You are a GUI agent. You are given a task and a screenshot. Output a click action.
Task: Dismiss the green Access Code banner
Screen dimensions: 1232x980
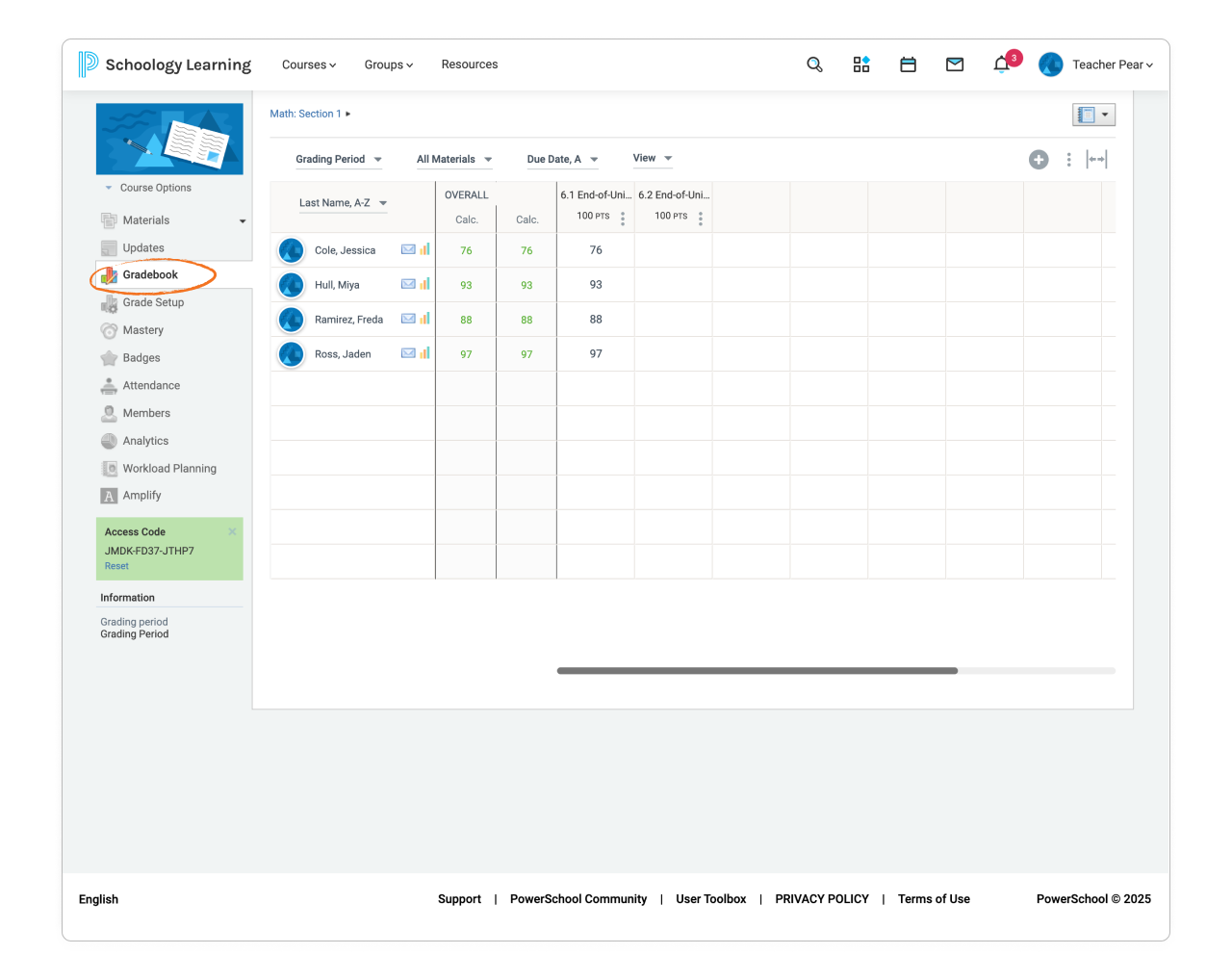tap(231, 530)
